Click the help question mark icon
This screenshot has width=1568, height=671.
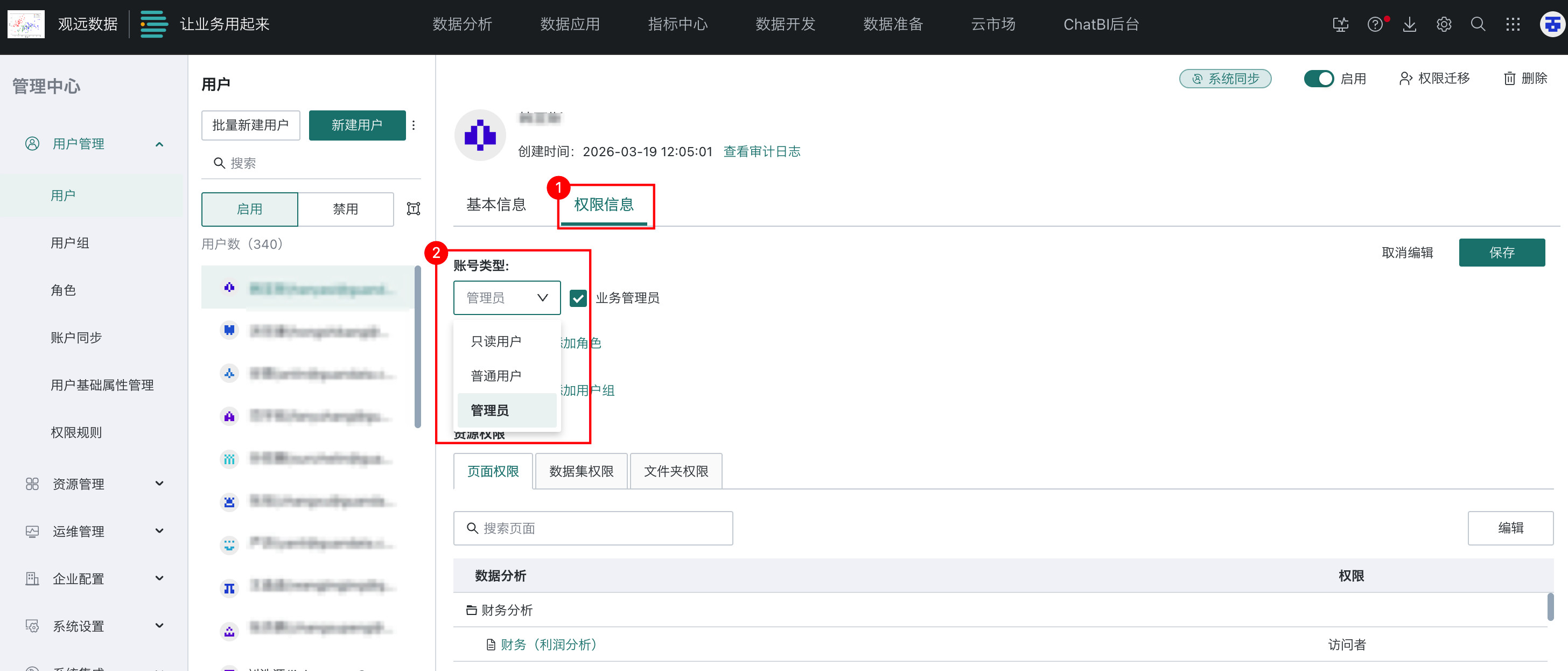point(1375,24)
